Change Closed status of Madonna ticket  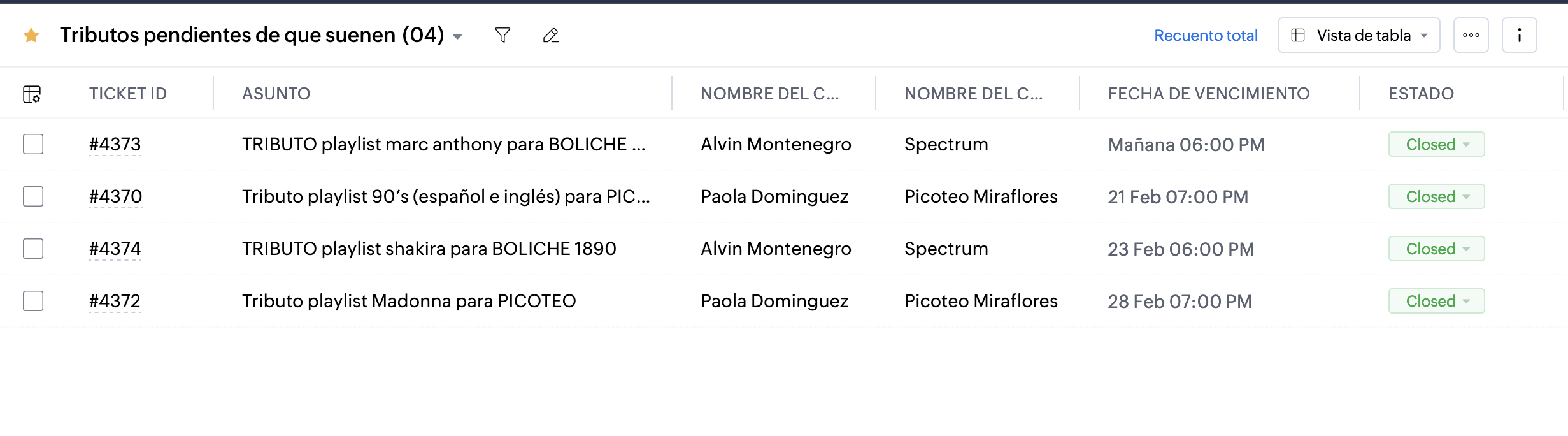pos(1437,301)
